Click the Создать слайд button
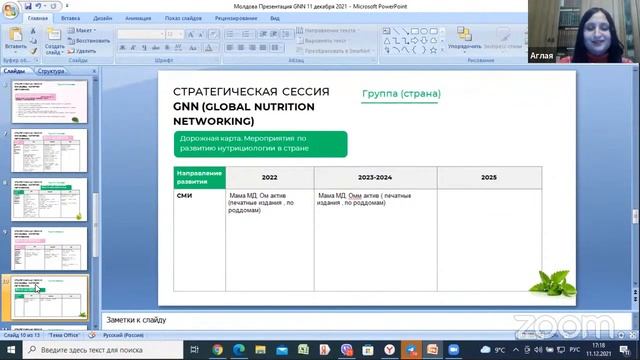The image size is (640, 360). (x=54, y=41)
